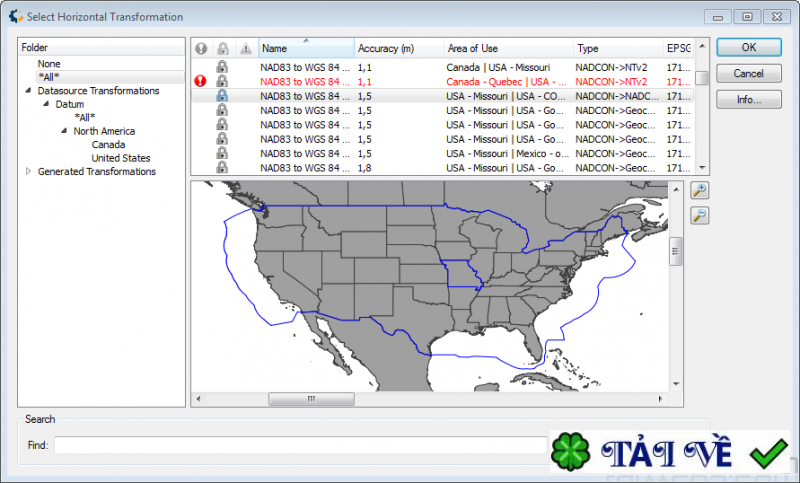Click the list scrollbar down arrow
800x483 pixels.
[702, 167]
